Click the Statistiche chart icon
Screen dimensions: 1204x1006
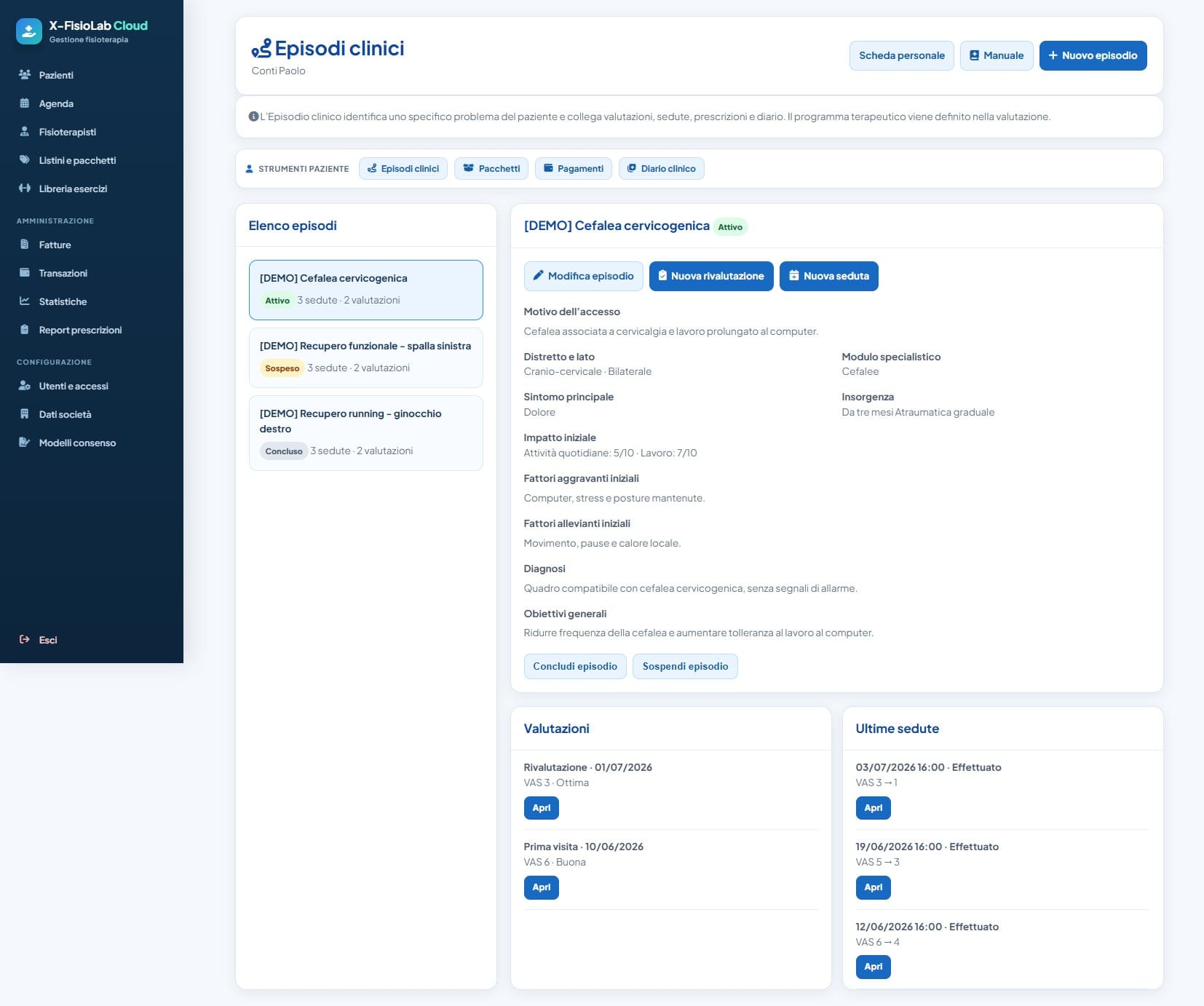coord(25,301)
